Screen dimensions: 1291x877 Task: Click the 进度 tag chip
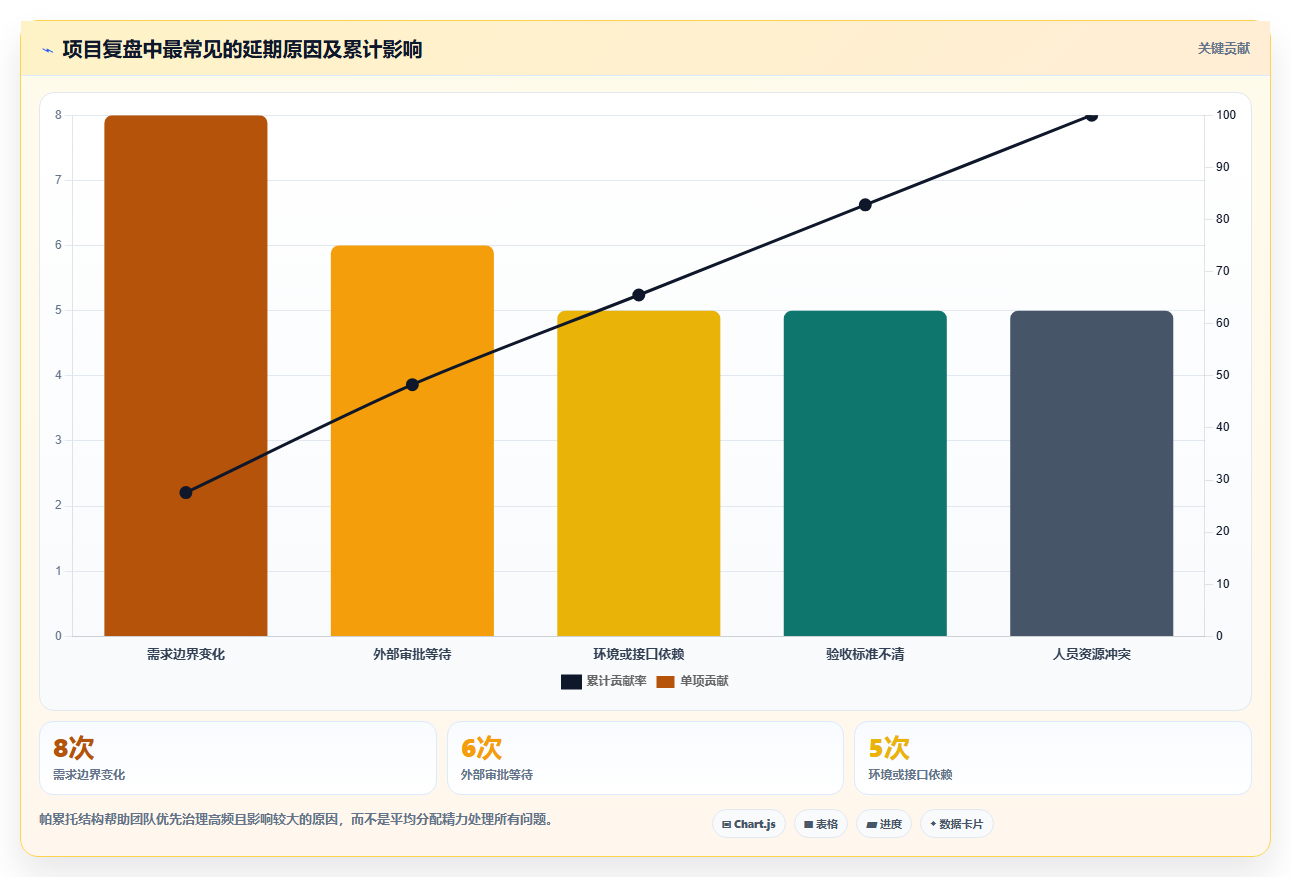coord(884,824)
